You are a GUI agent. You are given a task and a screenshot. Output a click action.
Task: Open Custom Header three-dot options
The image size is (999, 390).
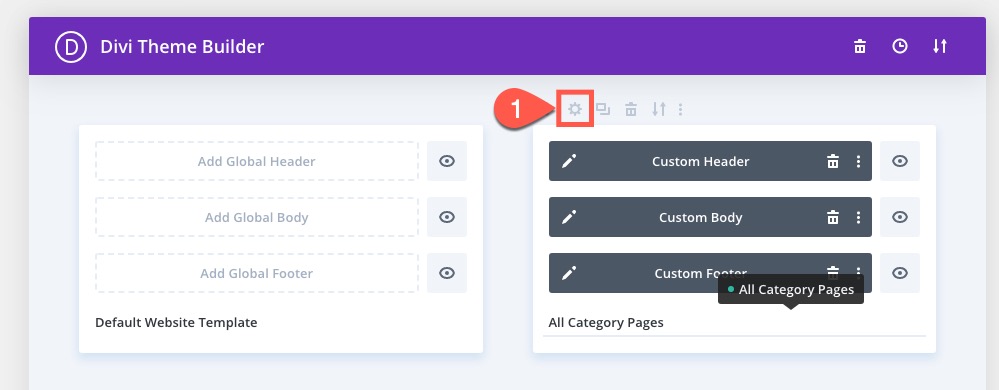858,161
